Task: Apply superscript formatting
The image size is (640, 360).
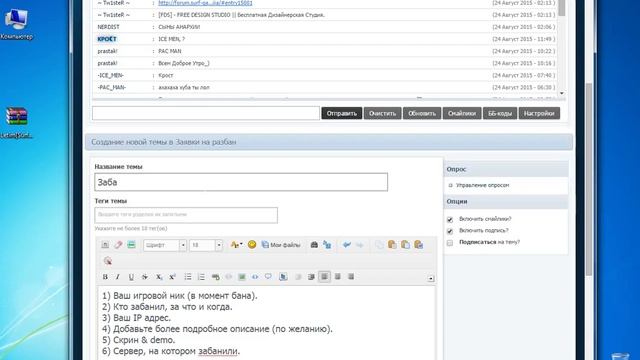Action: tap(172, 277)
